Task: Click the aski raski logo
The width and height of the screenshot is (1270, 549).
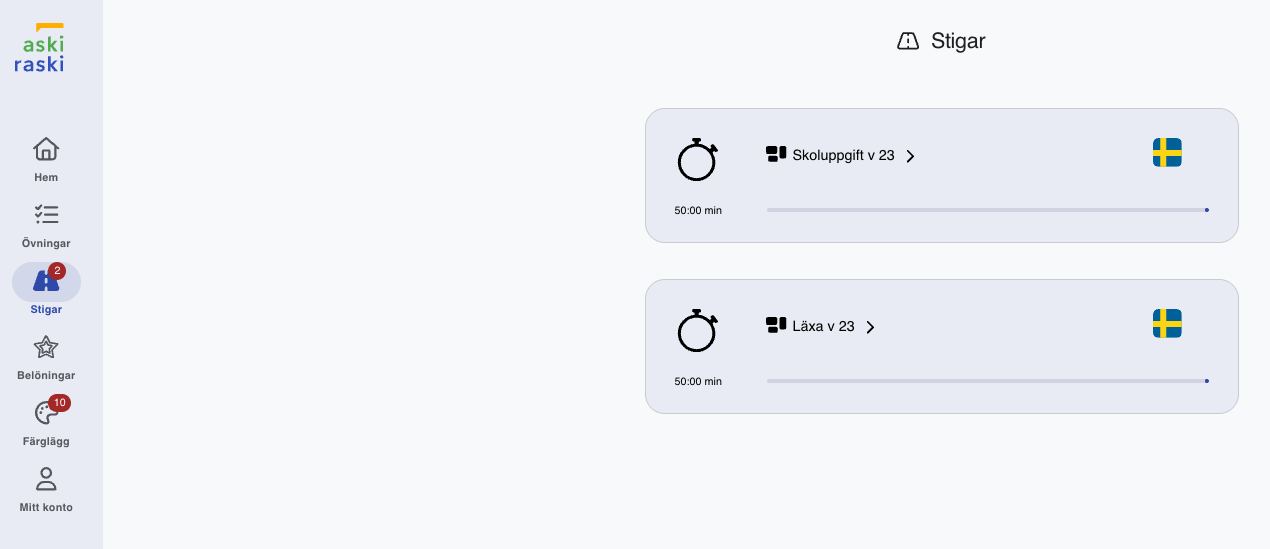Action: (40, 49)
